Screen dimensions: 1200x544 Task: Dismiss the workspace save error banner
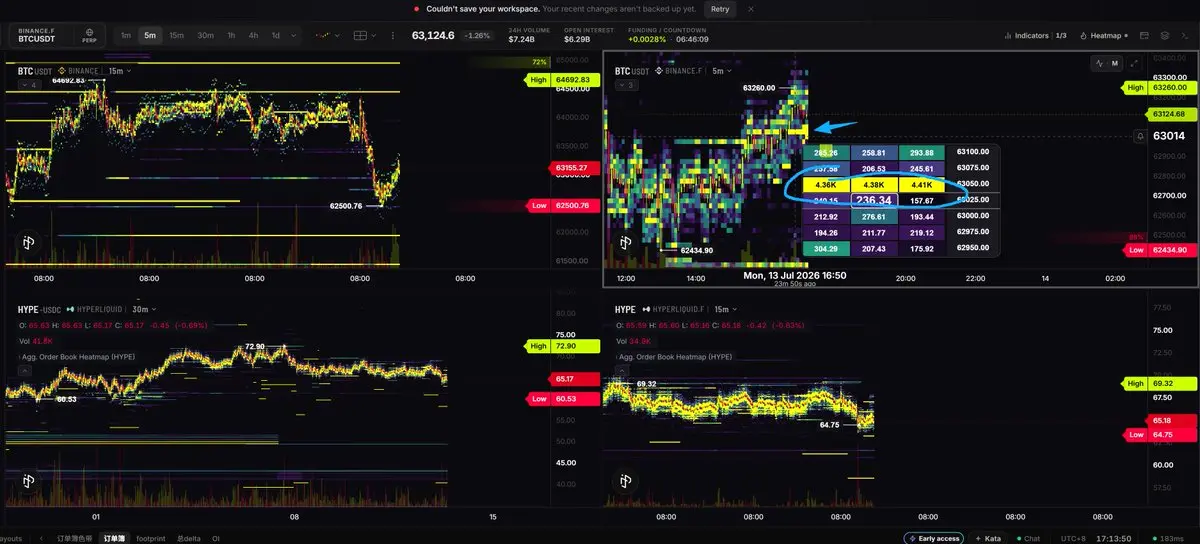pos(751,8)
